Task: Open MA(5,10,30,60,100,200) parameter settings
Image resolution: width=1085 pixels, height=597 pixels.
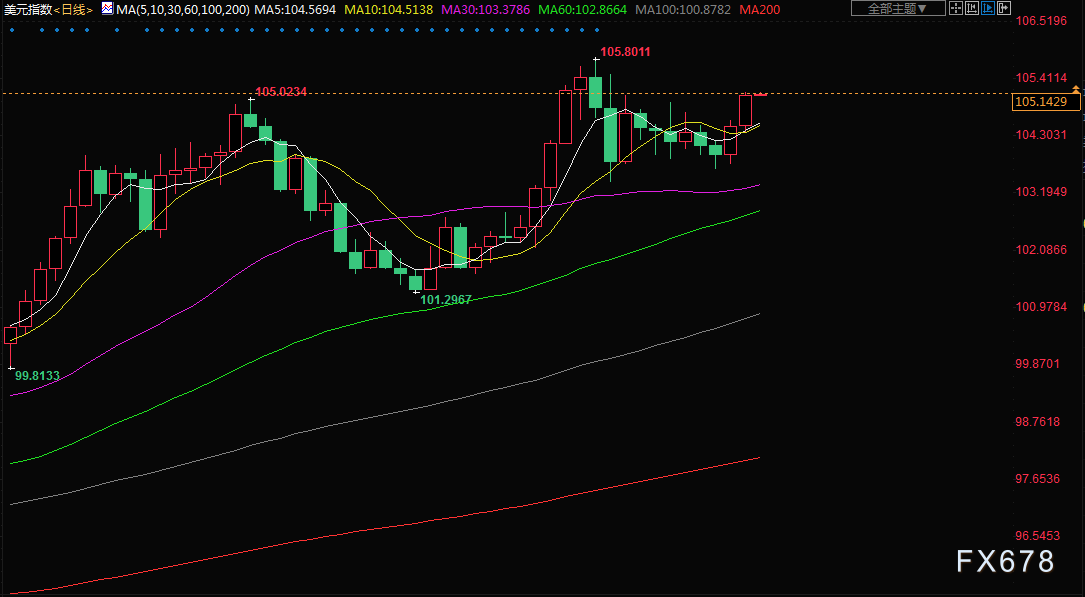Action: (183, 9)
